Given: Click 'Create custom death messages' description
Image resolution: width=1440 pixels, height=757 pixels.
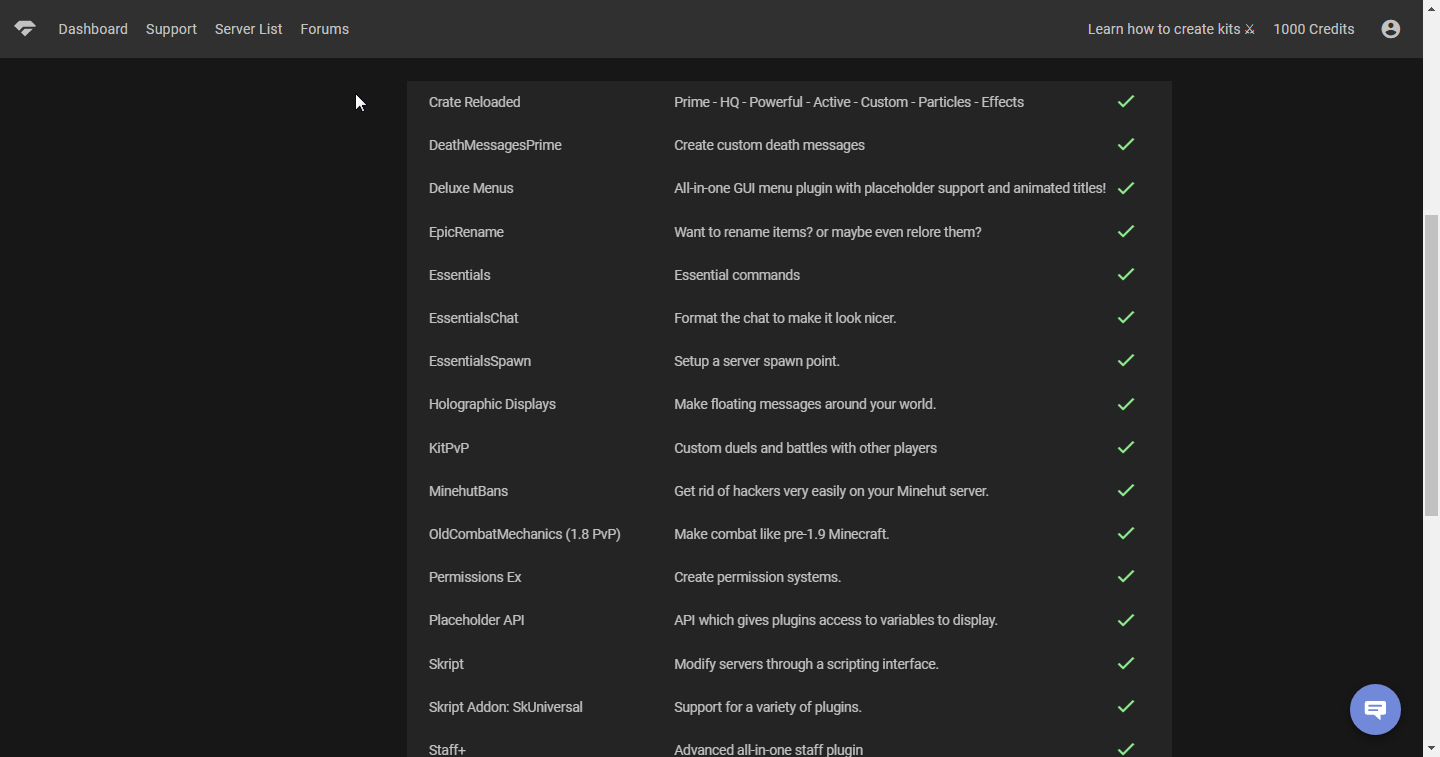Looking at the screenshot, I should pos(770,145).
